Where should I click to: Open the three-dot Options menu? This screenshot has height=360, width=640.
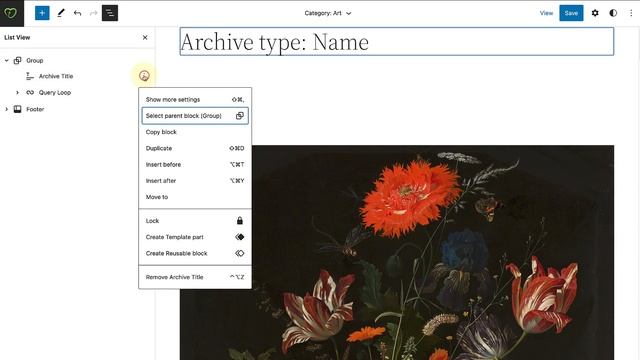631,13
